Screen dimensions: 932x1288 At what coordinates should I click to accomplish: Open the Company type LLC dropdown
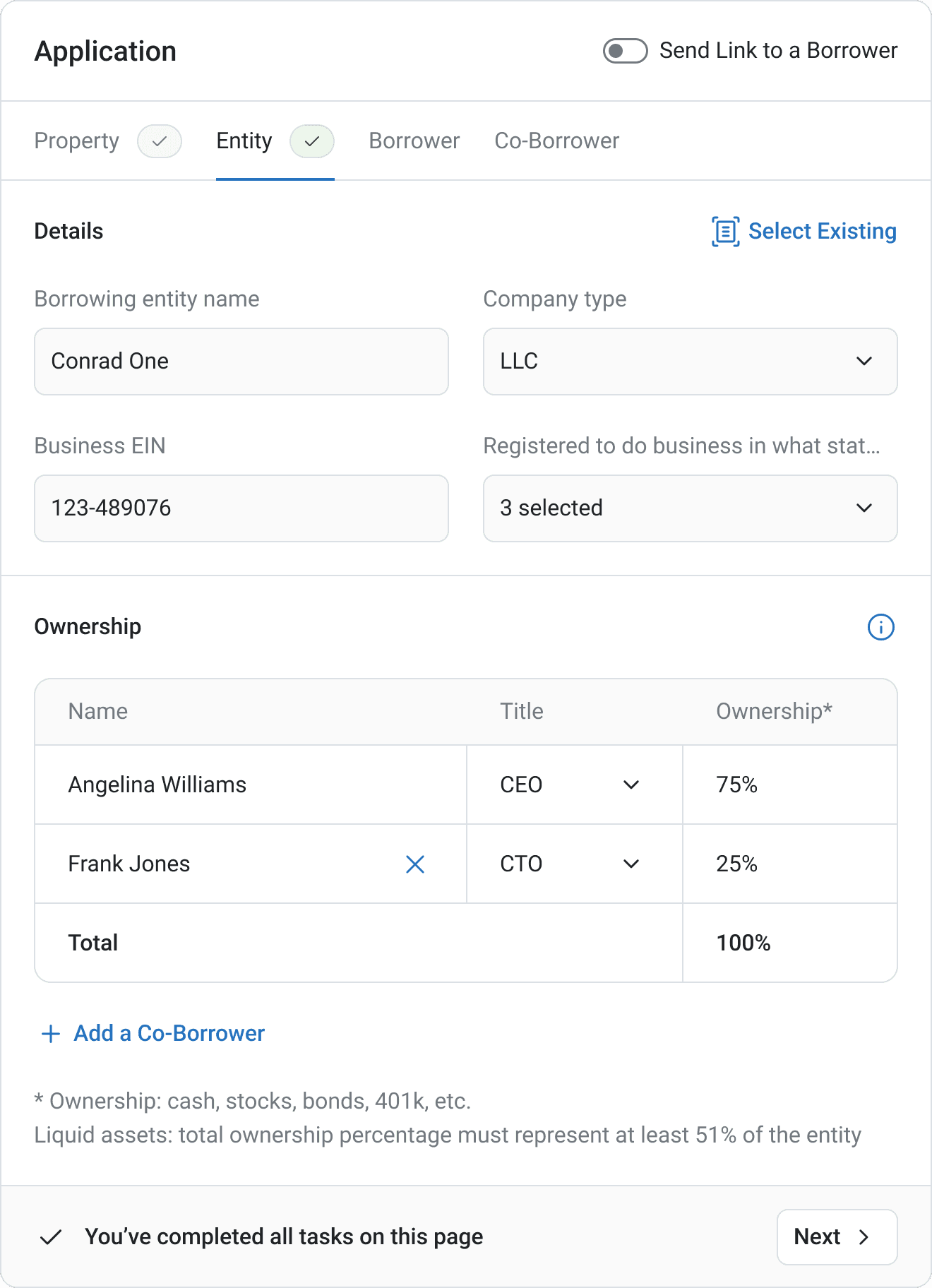(x=690, y=362)
